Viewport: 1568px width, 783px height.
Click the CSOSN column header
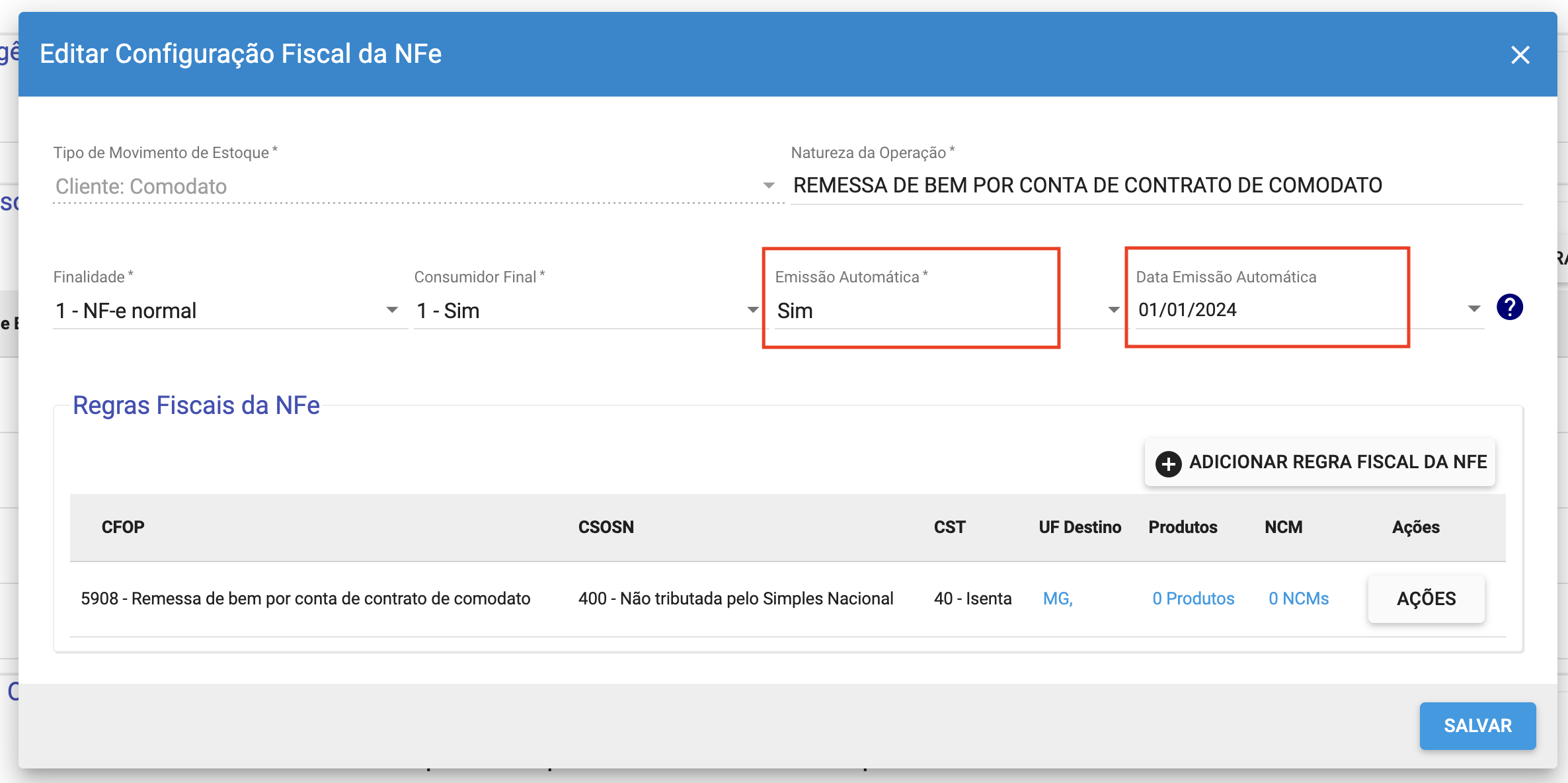click(x=606, y=527)
